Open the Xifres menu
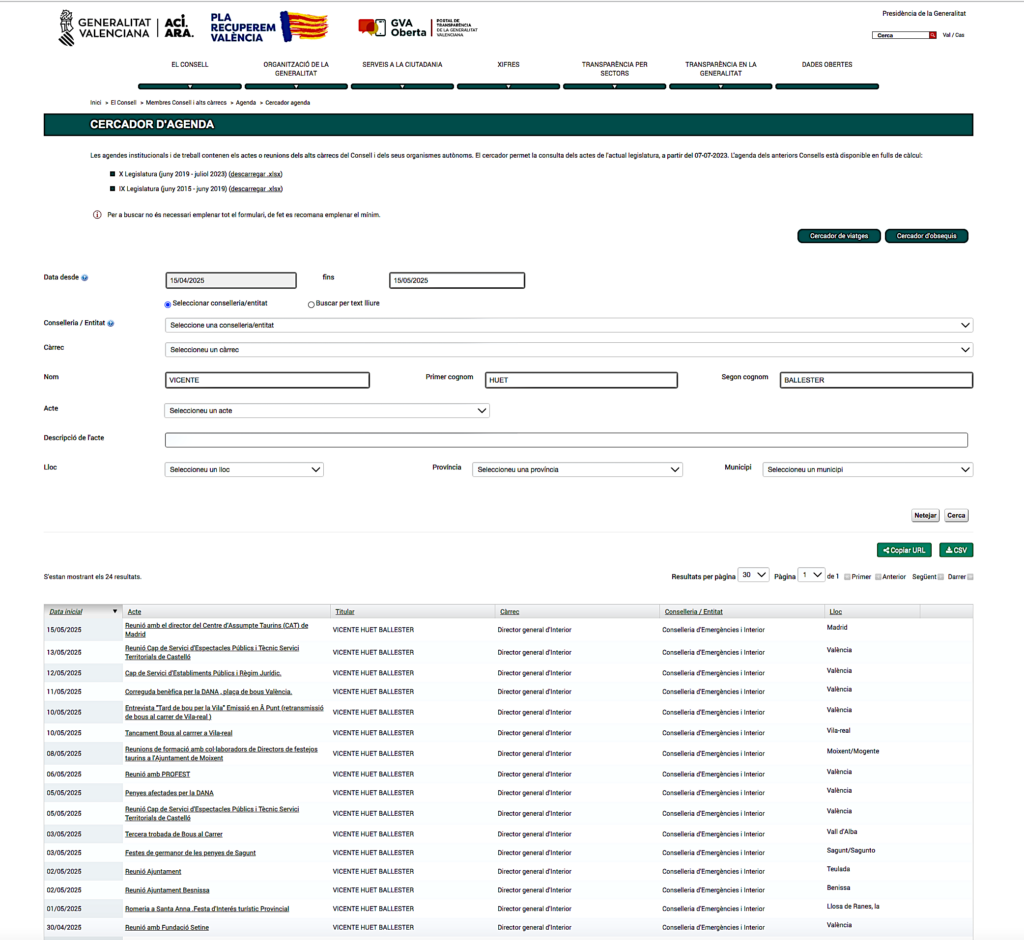Screen dimensions: 1024x940 [508, 64]
